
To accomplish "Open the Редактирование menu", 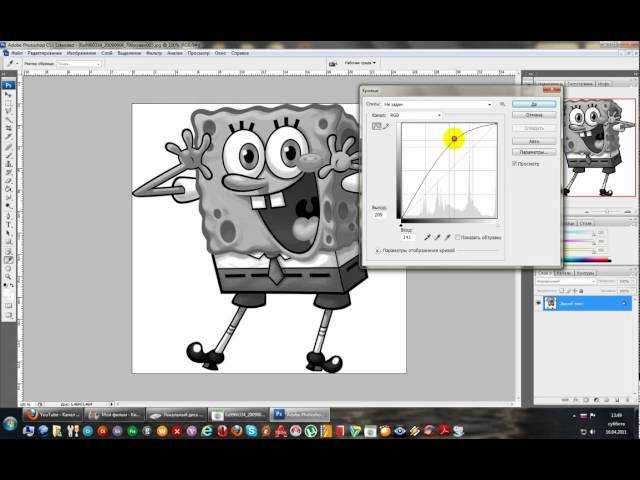I will (x=45, y=53).
